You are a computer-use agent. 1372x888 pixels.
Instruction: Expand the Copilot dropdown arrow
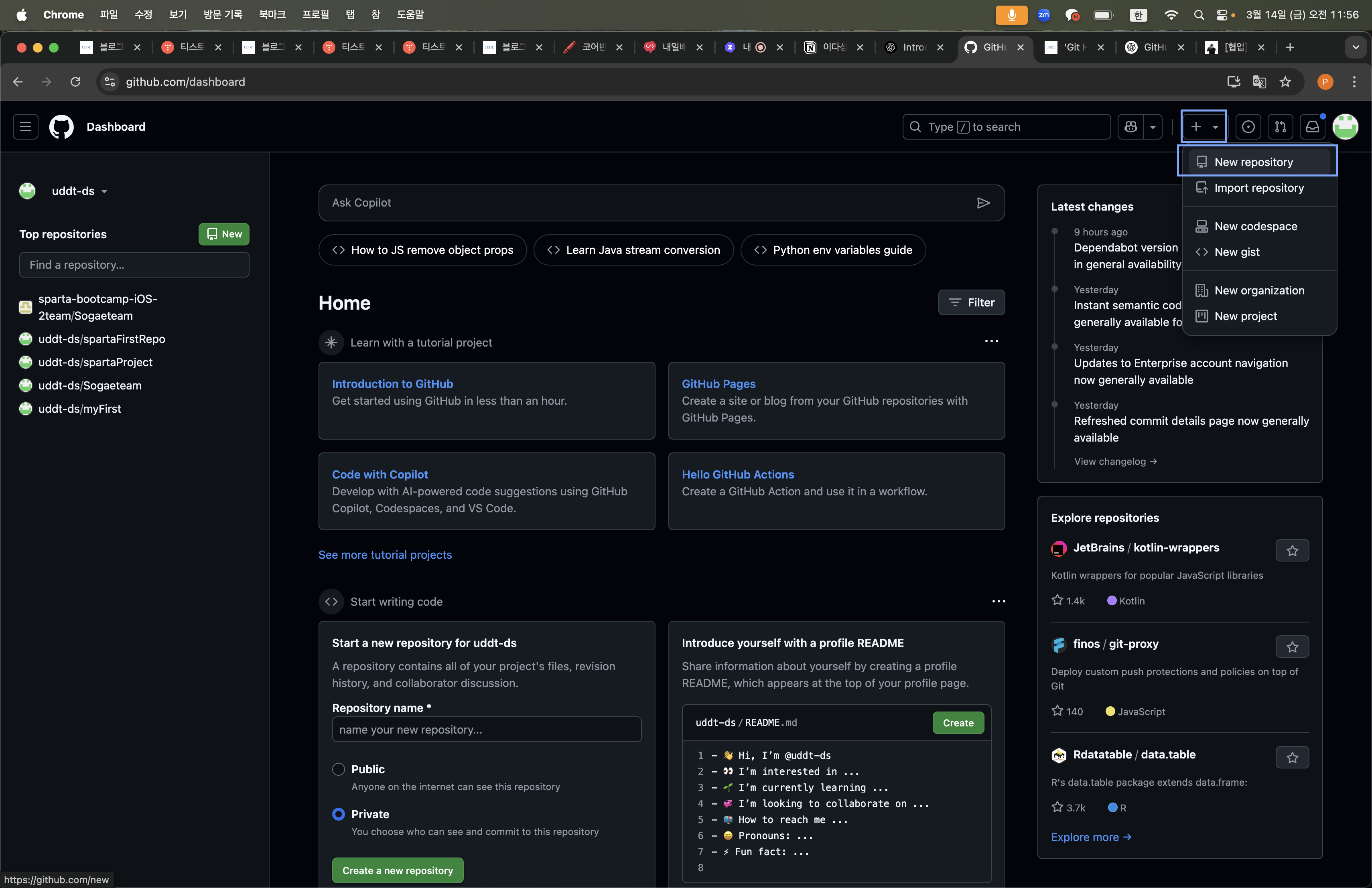coord(1153,127)
